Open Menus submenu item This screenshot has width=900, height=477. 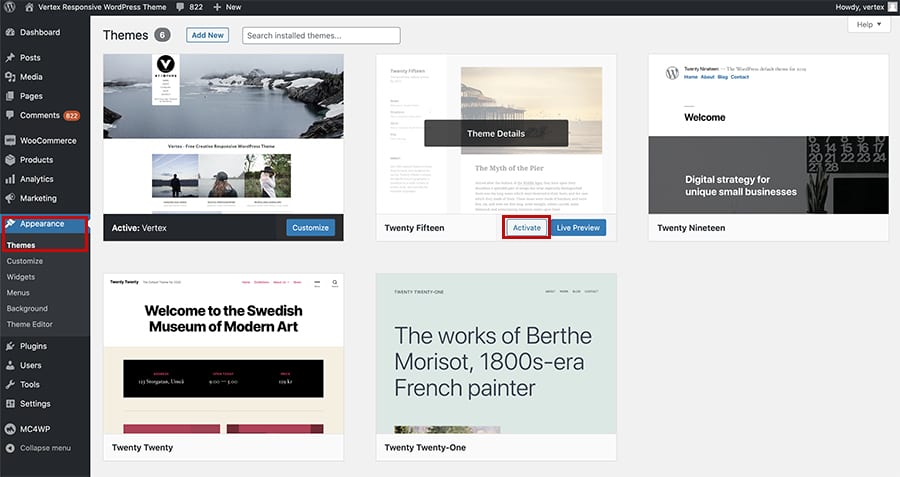(x=18, y=292)
